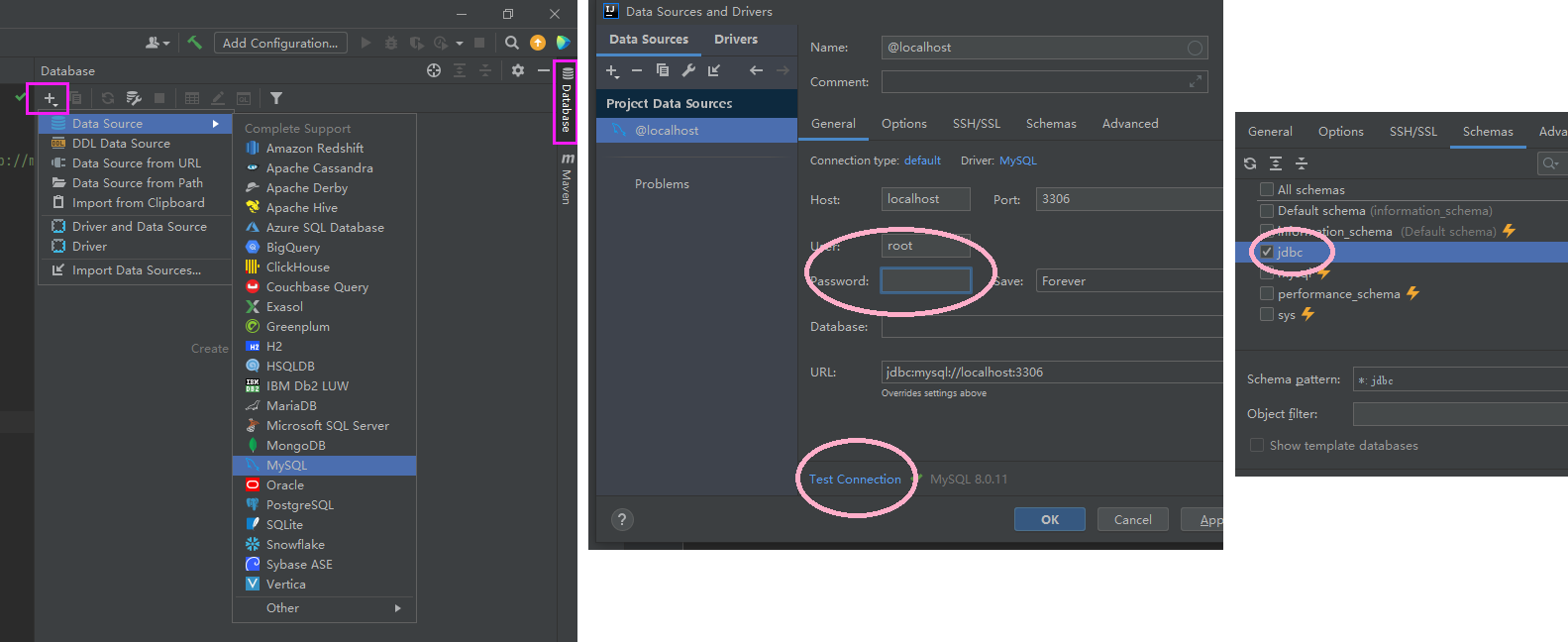Image resolution: width=1568 pixels, height=642 pixels.
Task: Click the multicolored icon at main toolbar end
Action: click(563, 43)
